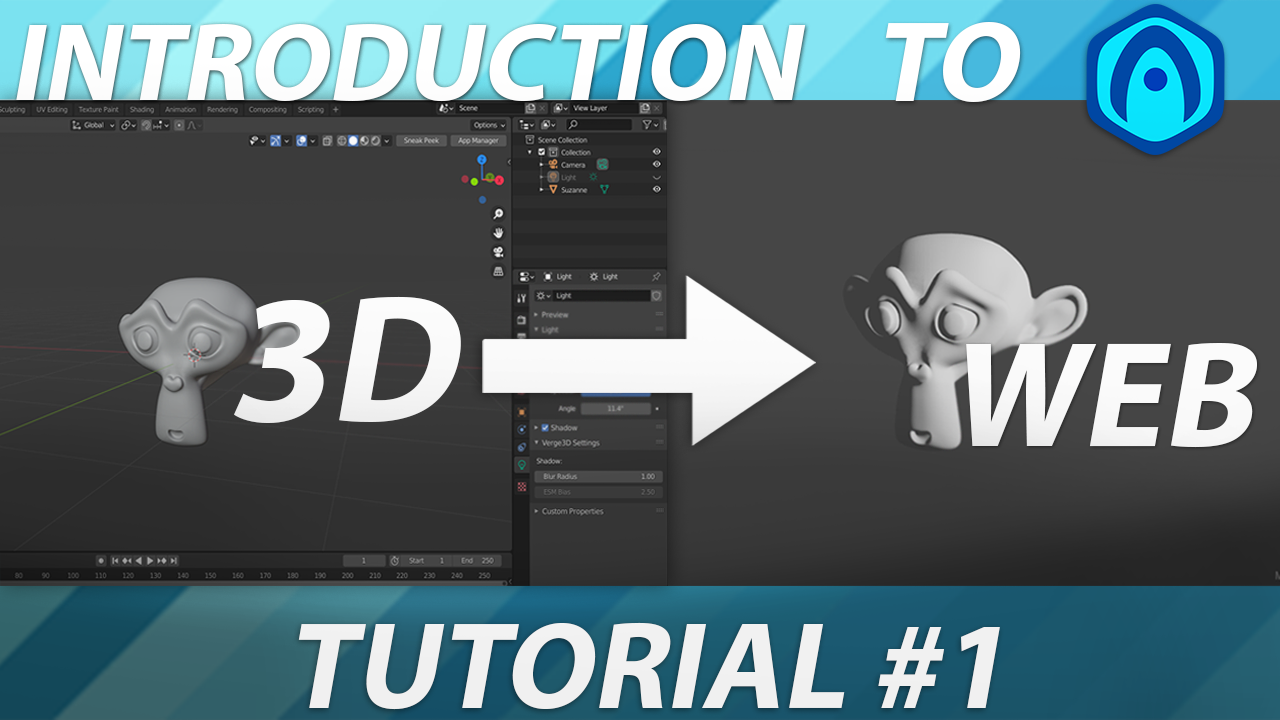This screenshot has height=720, width=1280.
Task: Switch perspective/orthographic grid icon
Action: tap(498, 271)
